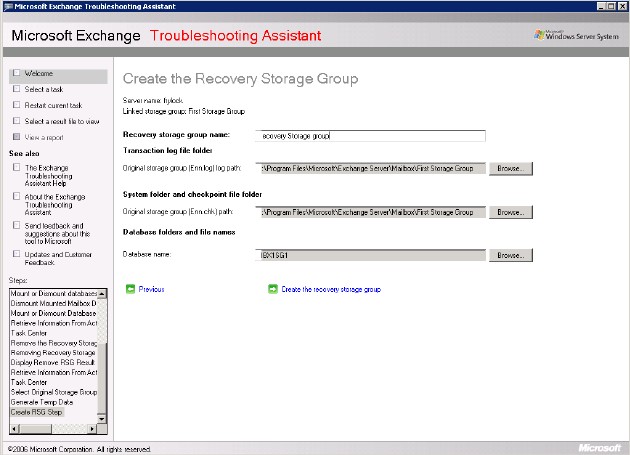Click Steps list scroll up arrow

click(102, 294)
